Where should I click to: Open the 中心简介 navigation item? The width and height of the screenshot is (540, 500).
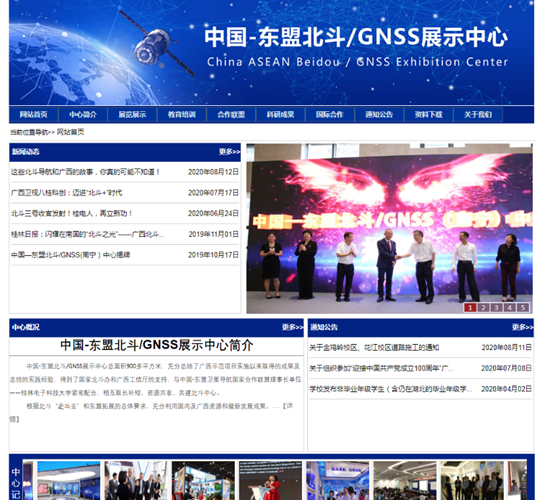pyautogui.click(x=83, y=114)
